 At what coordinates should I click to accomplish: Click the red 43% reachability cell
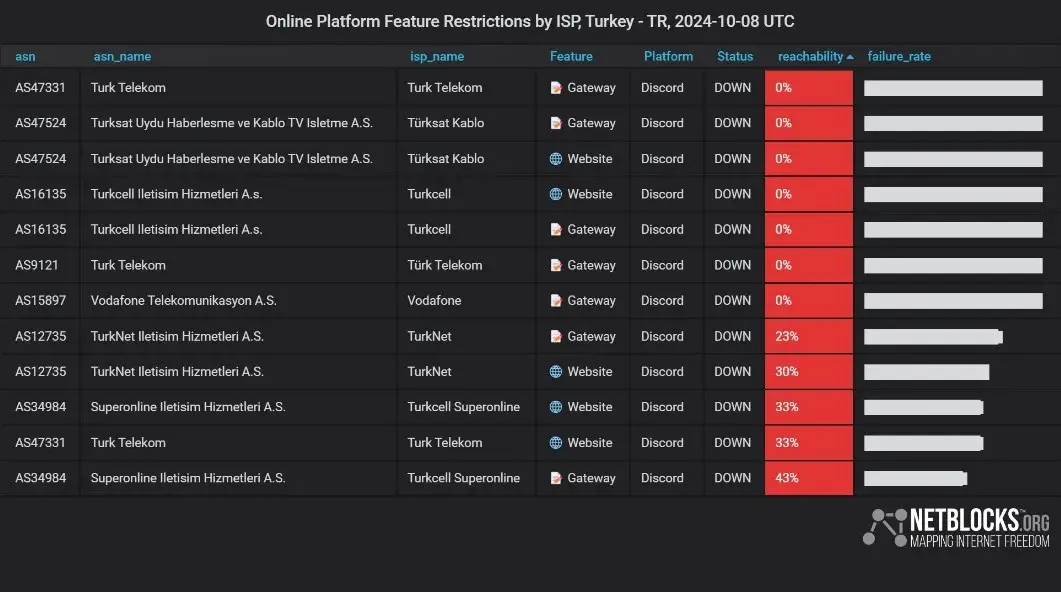808,478
